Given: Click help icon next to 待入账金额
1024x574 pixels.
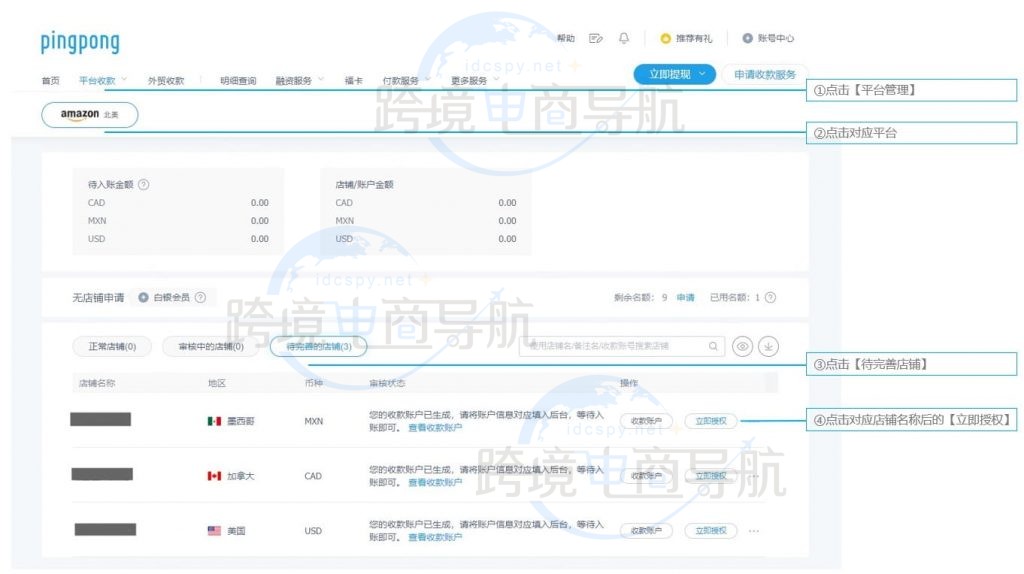Looking at the screenshot, I should [144, 185].
